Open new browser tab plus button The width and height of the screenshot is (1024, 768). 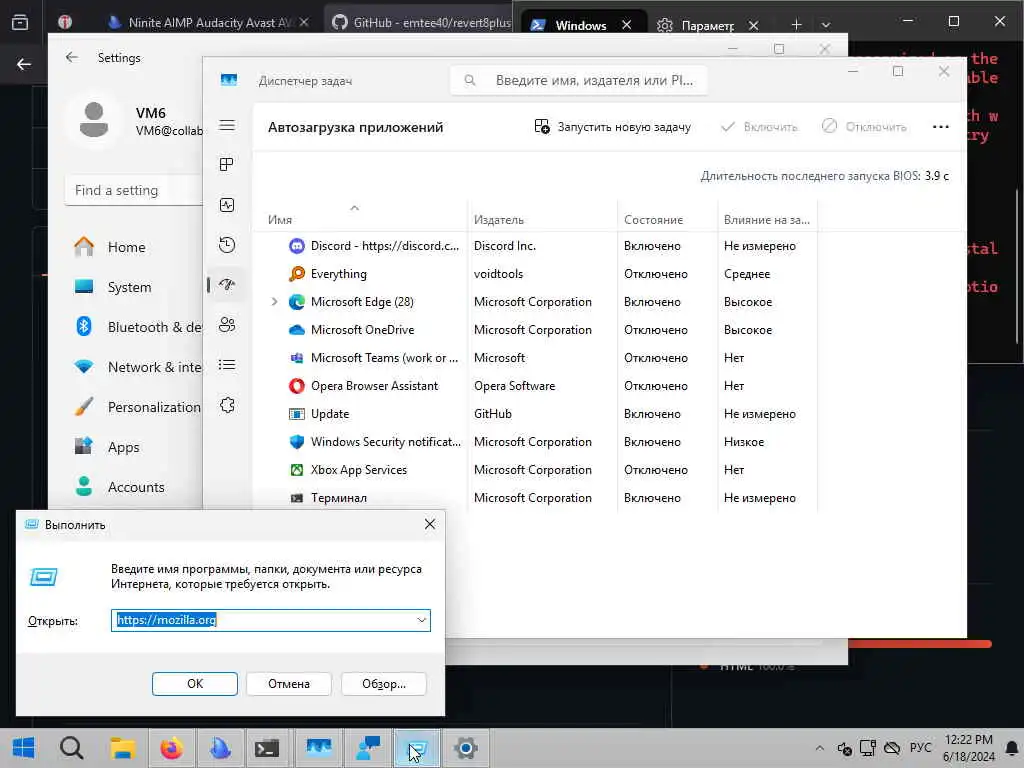pyautogui.click(x=796, y=25)
